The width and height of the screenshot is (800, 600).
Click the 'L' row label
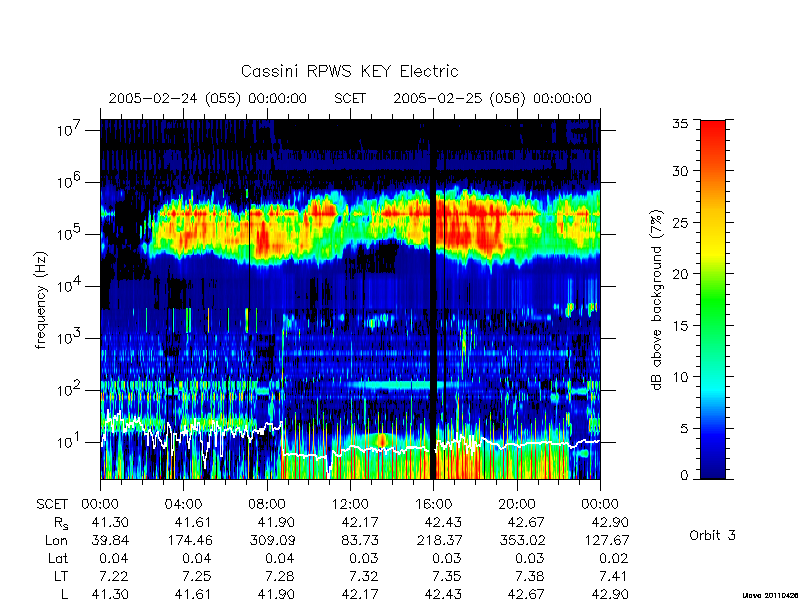point(64,594)
